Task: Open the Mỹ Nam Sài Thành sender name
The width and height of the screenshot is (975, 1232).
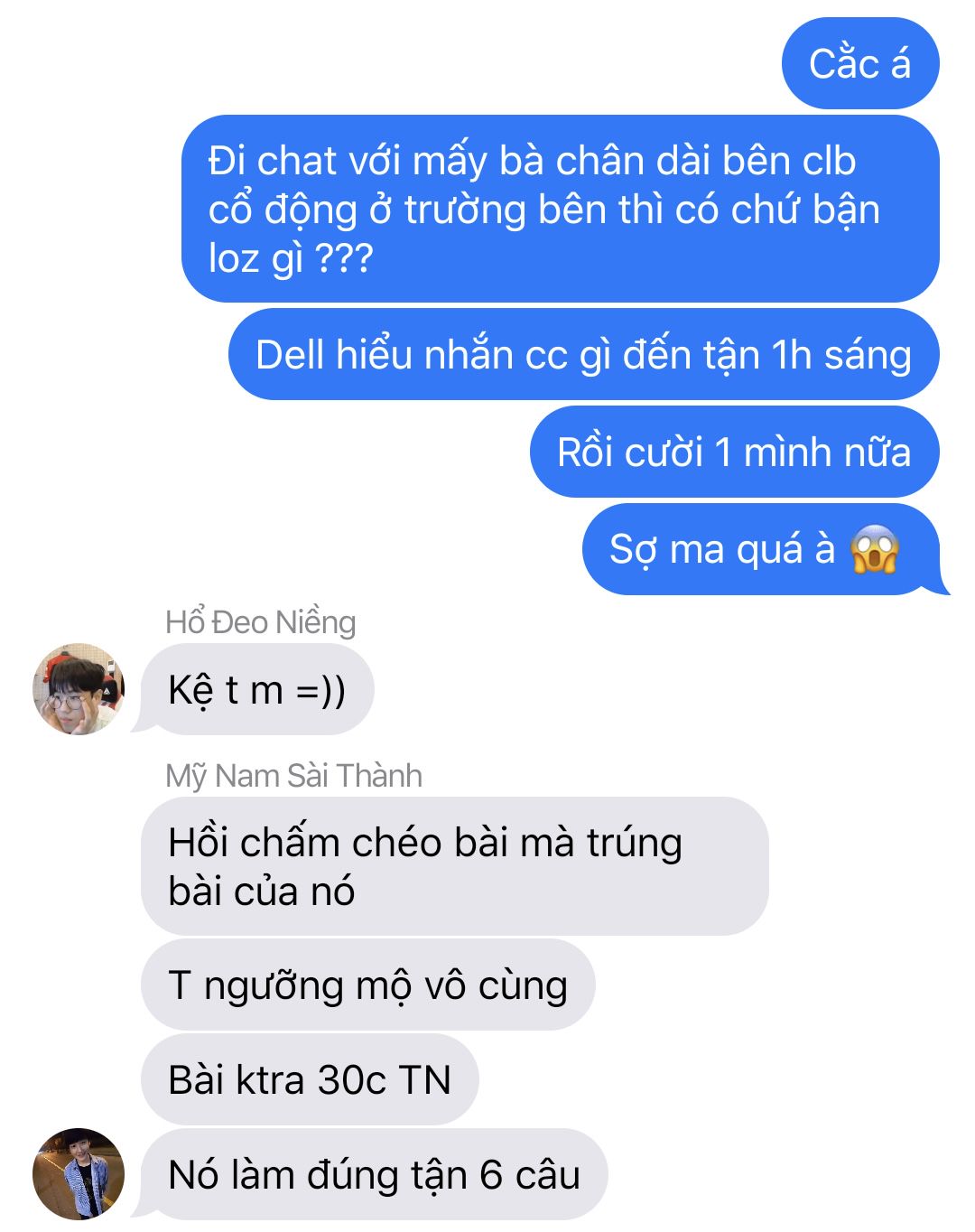Action: tap(293, 775)
